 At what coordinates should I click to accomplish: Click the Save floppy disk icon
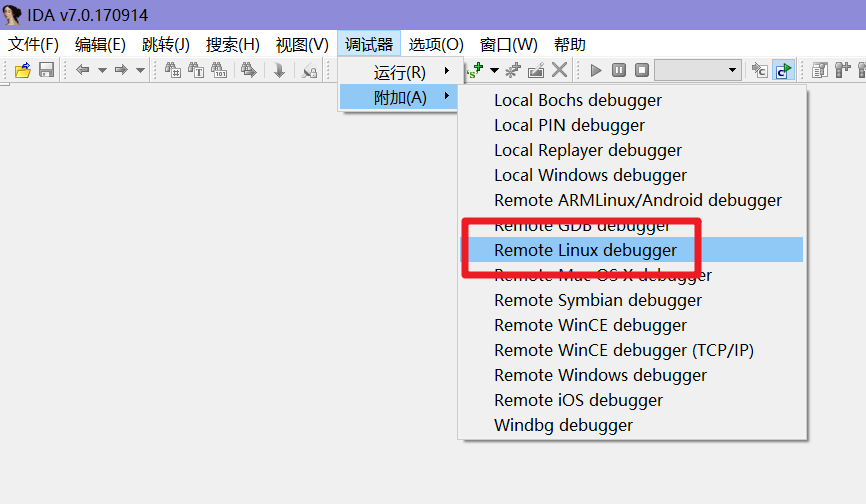click(x=46, y=70)
